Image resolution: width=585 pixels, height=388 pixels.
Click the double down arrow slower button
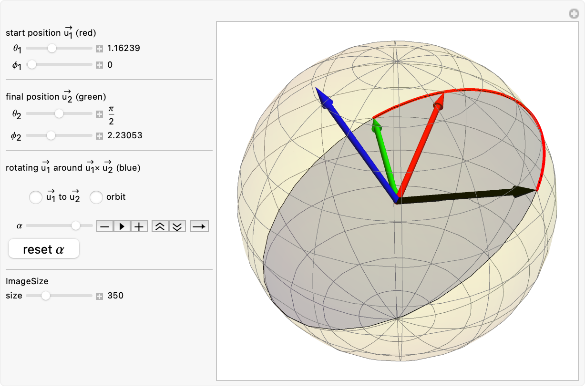pos(177,226)
